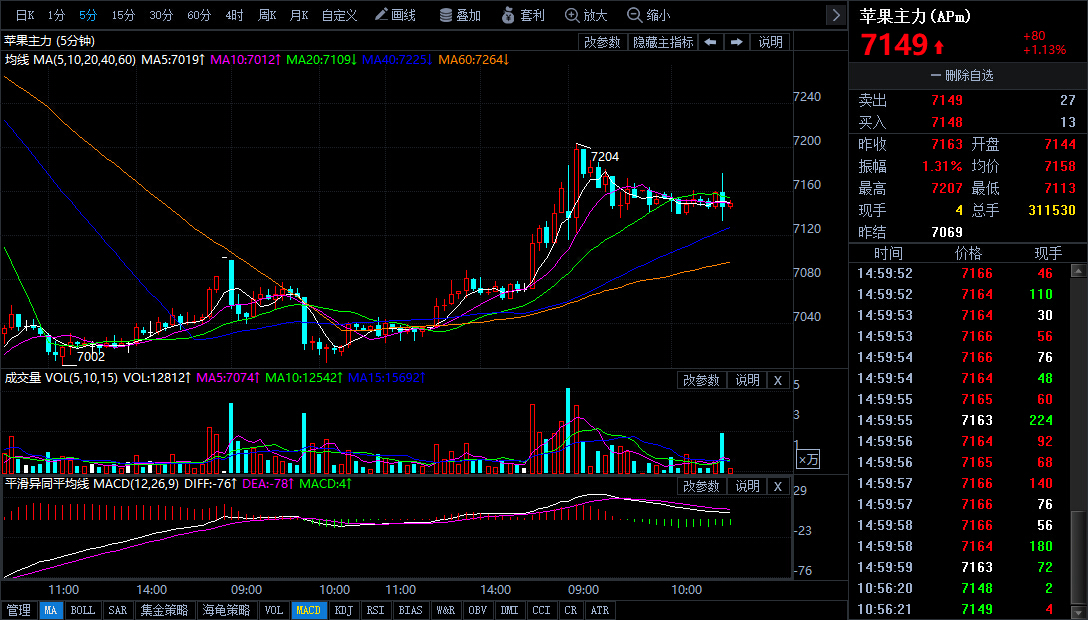The image size is (1088, 620).
Task: Click 删除自选 to remove from watchlist
Action: click(x=962, y=76)
